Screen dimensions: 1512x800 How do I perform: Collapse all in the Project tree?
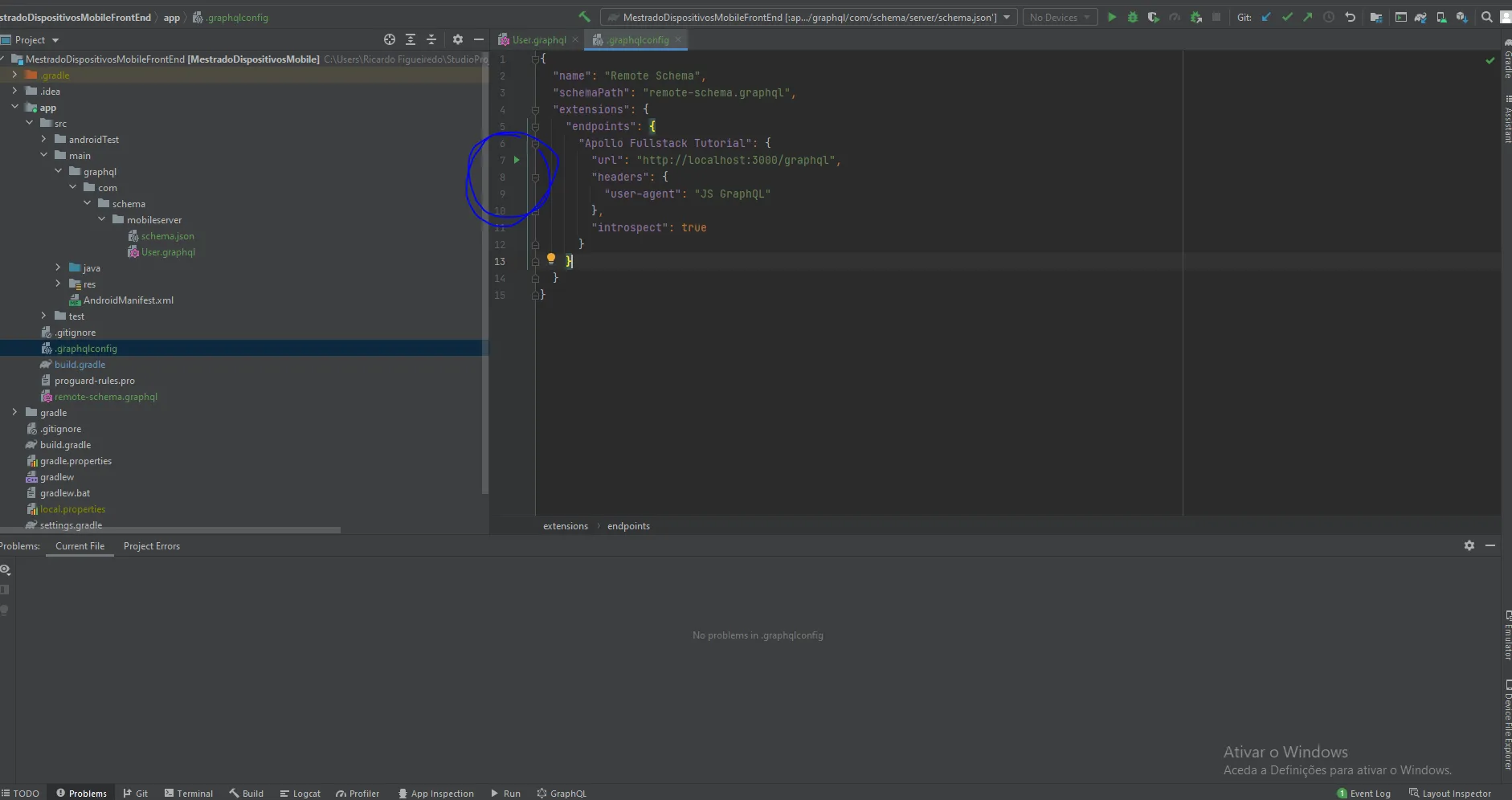431,39
